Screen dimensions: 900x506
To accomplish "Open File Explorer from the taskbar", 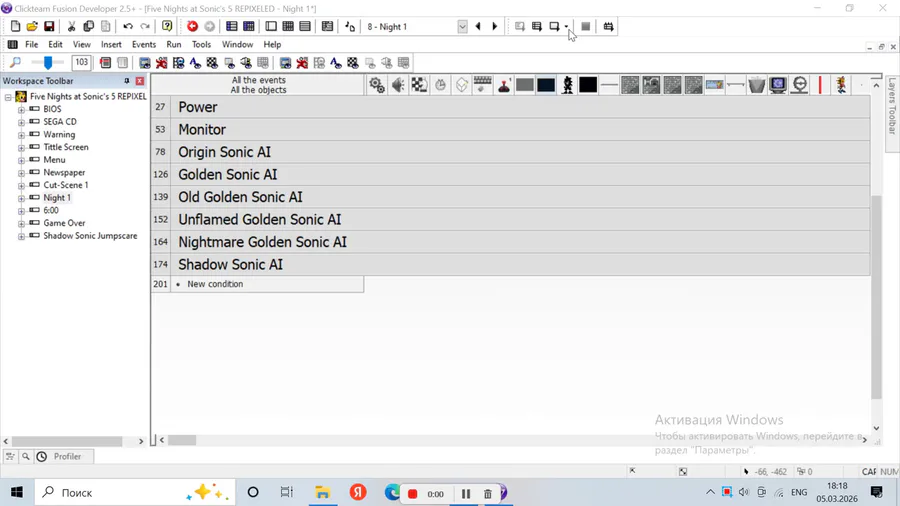I will (323, 492).
